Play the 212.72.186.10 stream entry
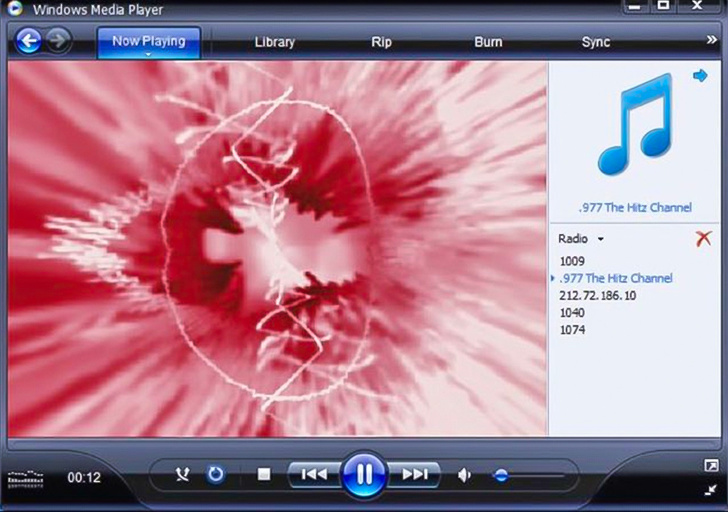Image resolution: width=728 pixels, height=512 pixels. tap(597, 296)
